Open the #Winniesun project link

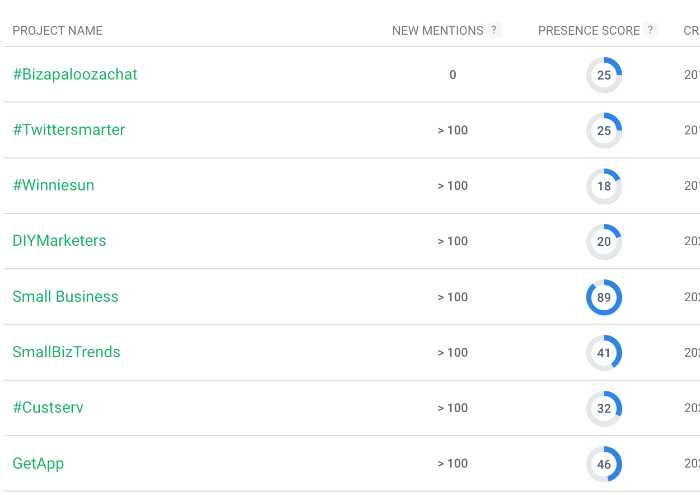54,185
